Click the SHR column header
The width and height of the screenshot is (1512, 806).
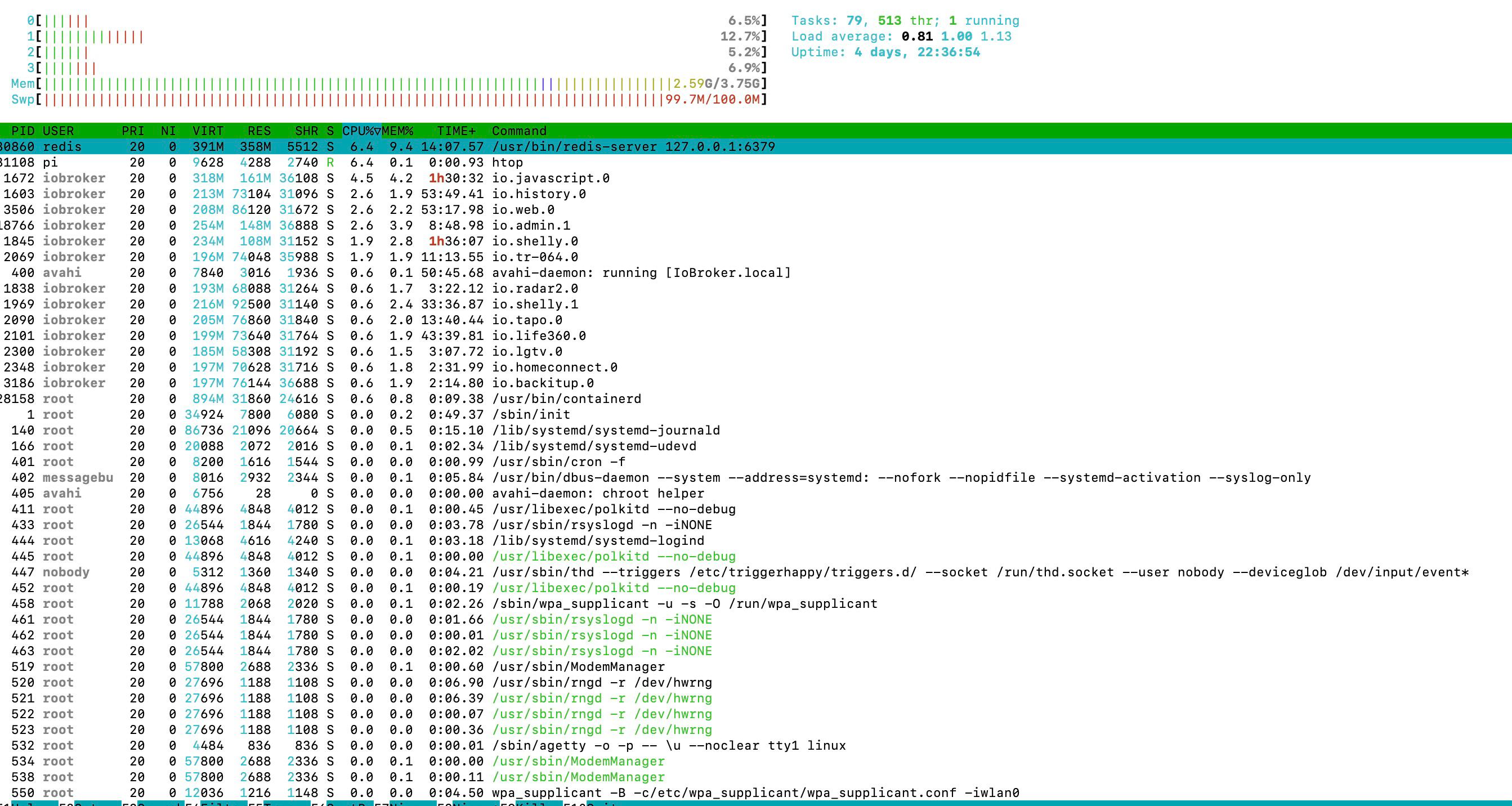click(x=306, y=131)
